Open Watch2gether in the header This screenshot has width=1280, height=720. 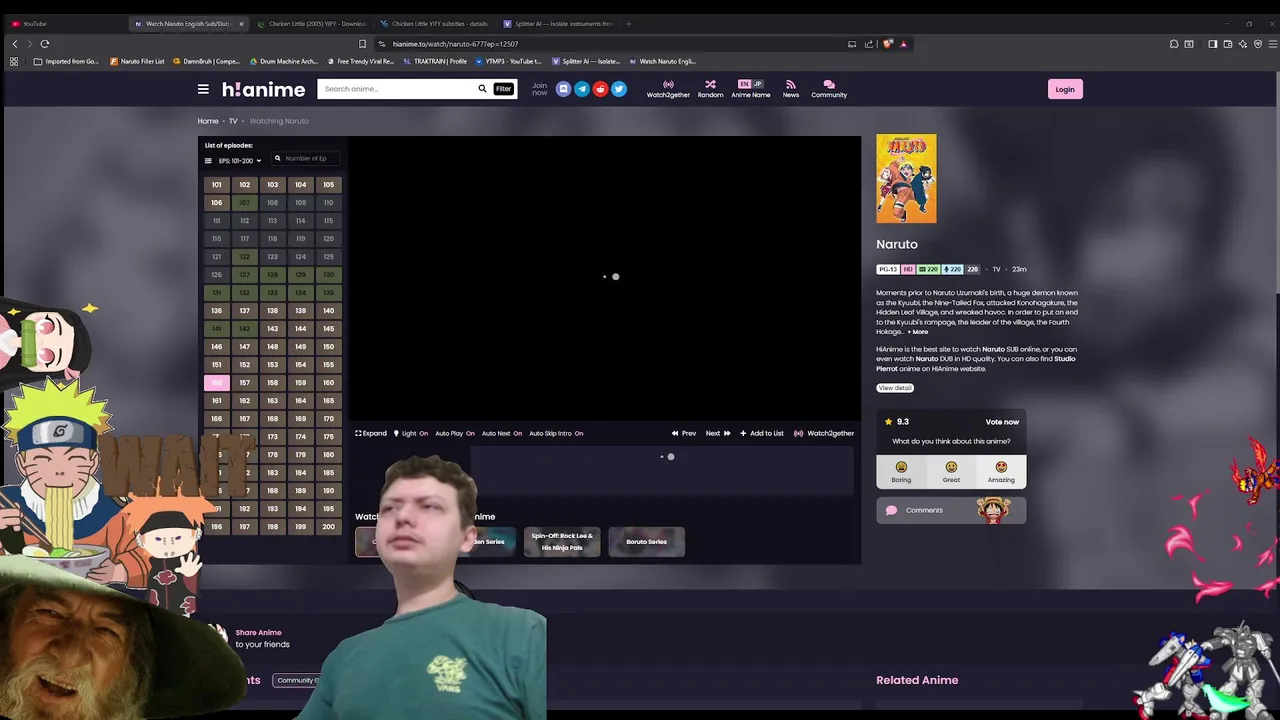pyautogui.click(x=668, y=89)
